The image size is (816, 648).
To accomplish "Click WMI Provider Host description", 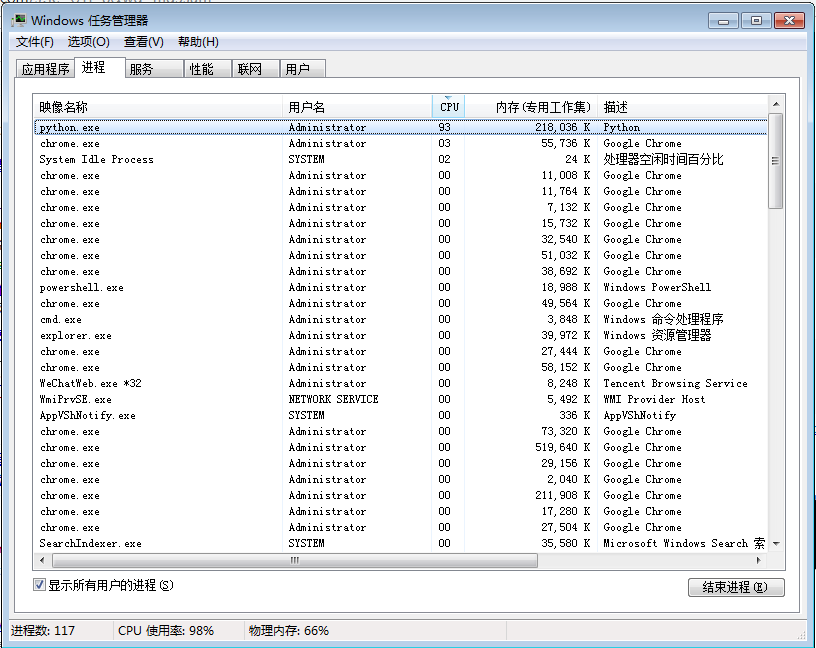I will tap(654, 399).
